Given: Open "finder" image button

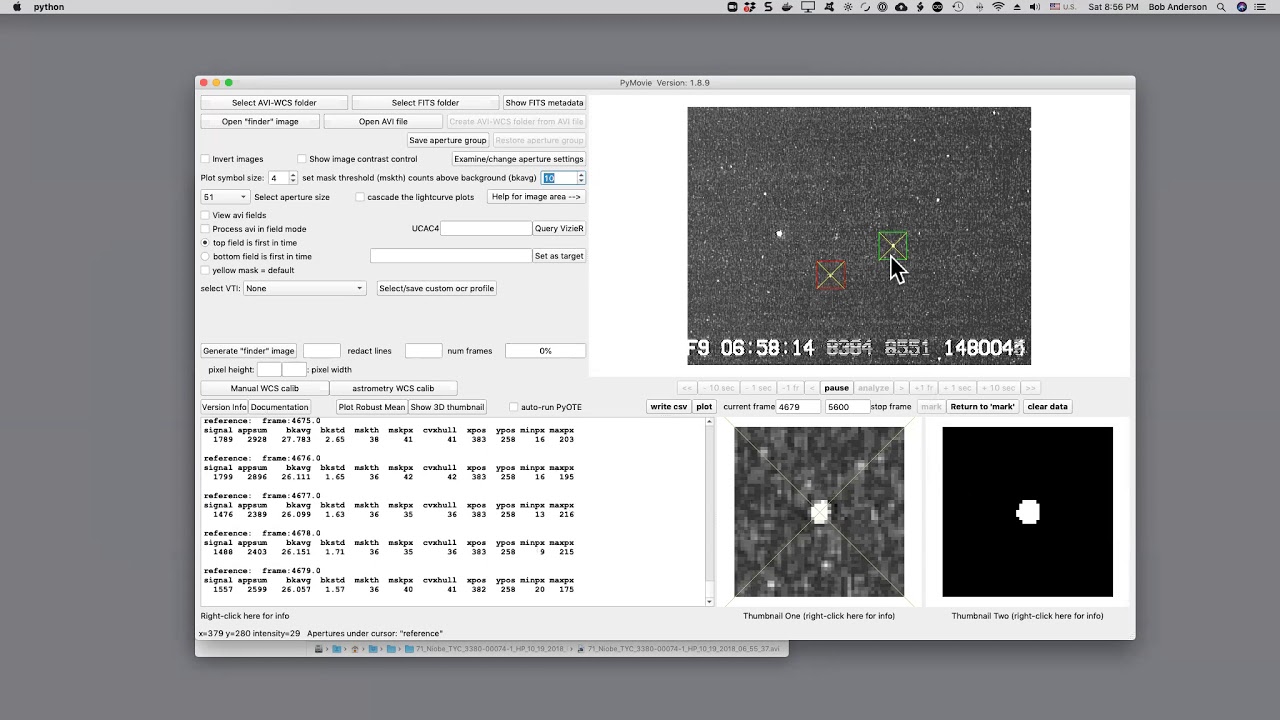Looking at the screenshot, I should (260, 122).
